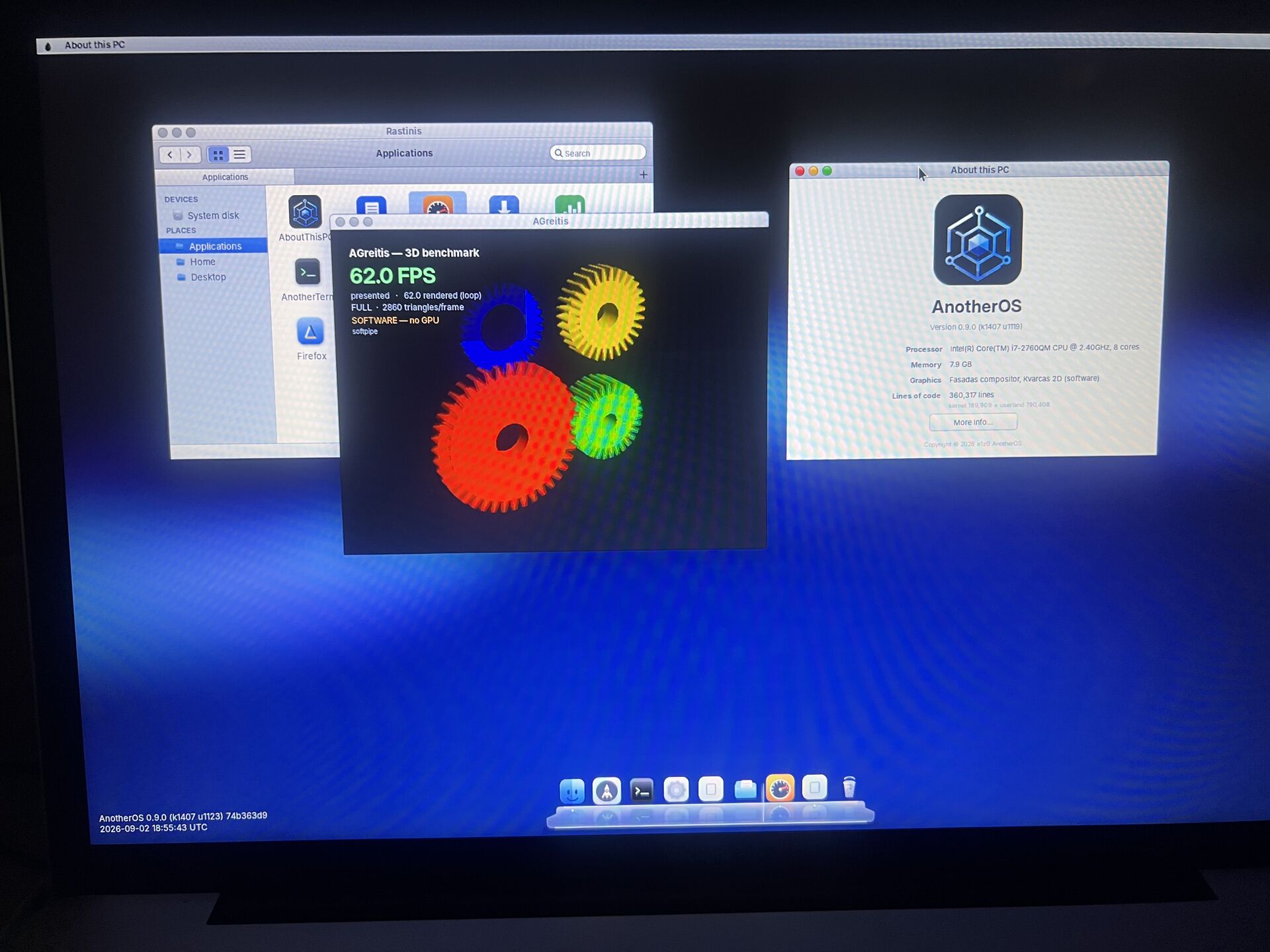1270x952 pixels.
Task: Go back using the left chevron button
Action: click(x=170, y=155)
